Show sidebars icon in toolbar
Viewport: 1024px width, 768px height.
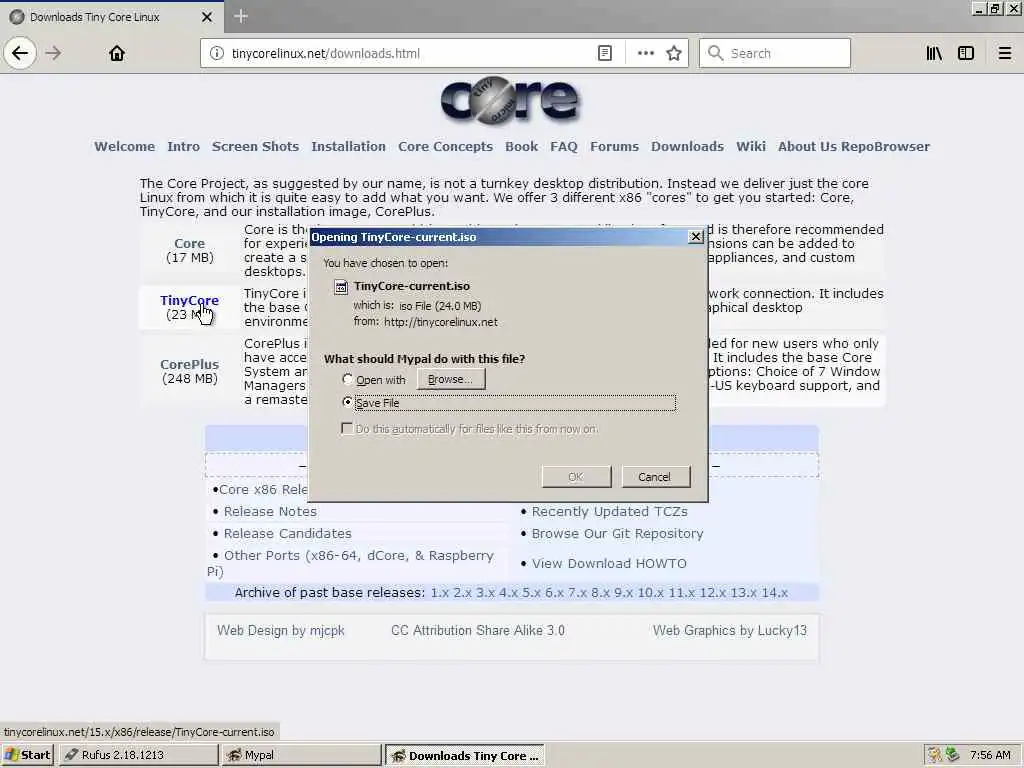[966, 54]
